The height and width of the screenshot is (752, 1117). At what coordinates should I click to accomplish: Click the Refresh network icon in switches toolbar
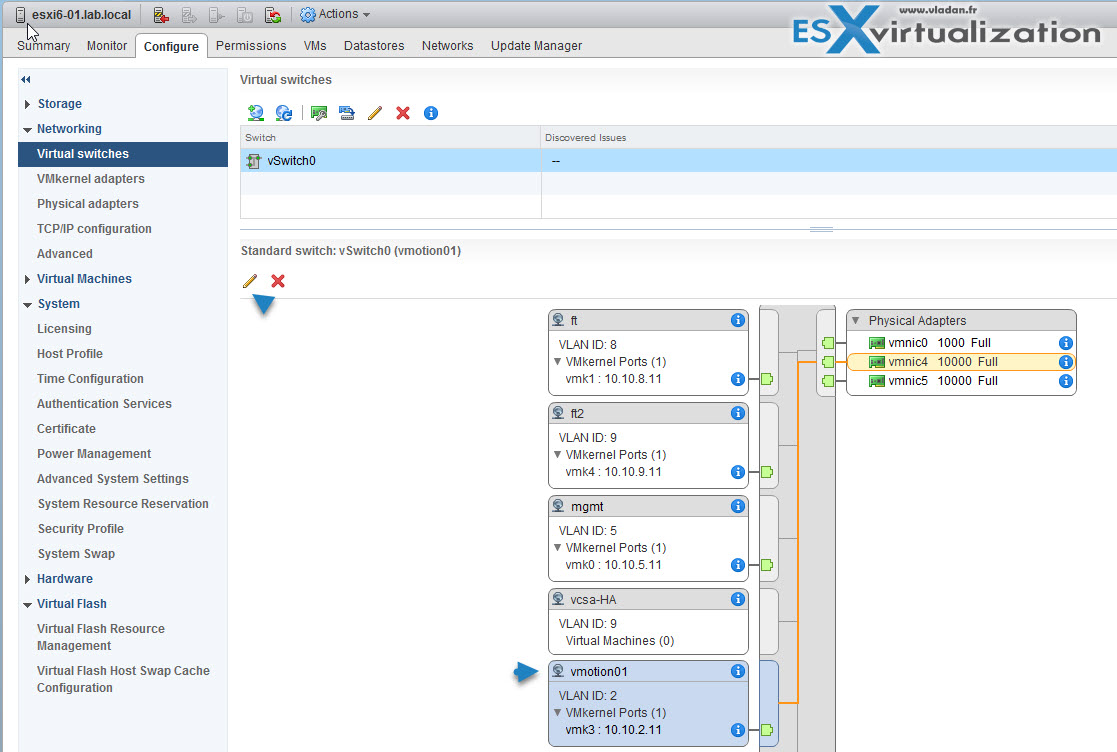[x=284, y=113]
